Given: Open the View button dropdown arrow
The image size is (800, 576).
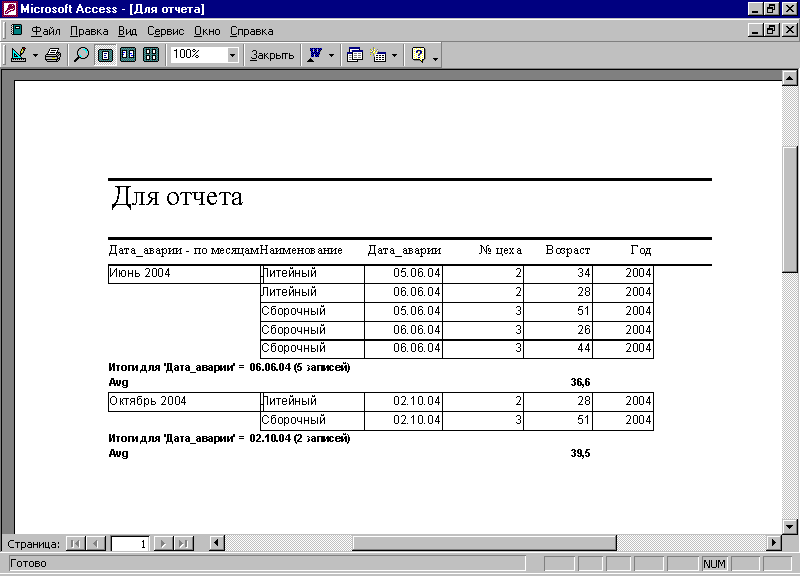Looking at the screenshot, I should (x=35, y=55).
